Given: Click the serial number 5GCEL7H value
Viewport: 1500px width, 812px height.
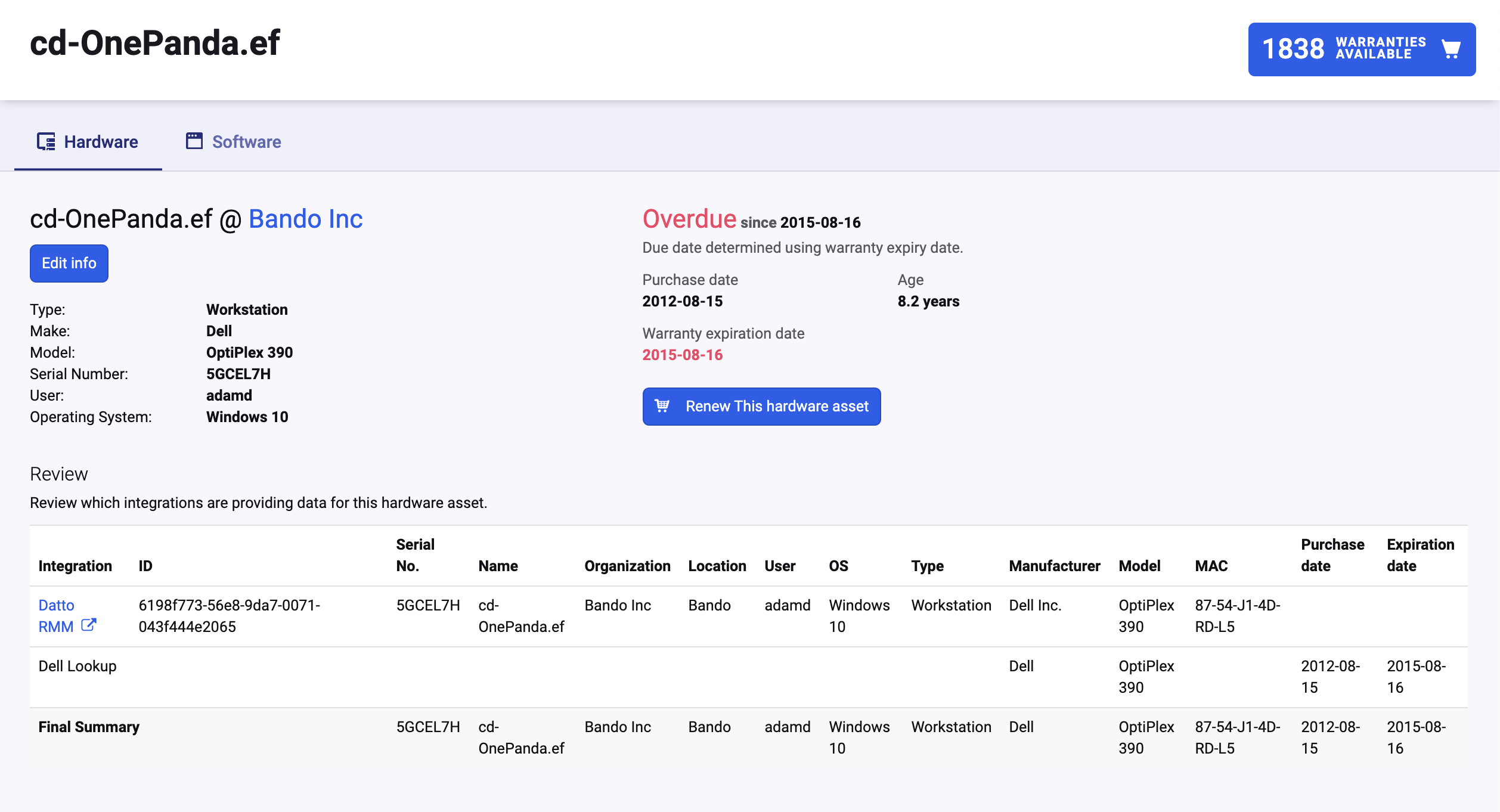Looking at the screenshot, I should pyautogui.click(x=238, y=374).
